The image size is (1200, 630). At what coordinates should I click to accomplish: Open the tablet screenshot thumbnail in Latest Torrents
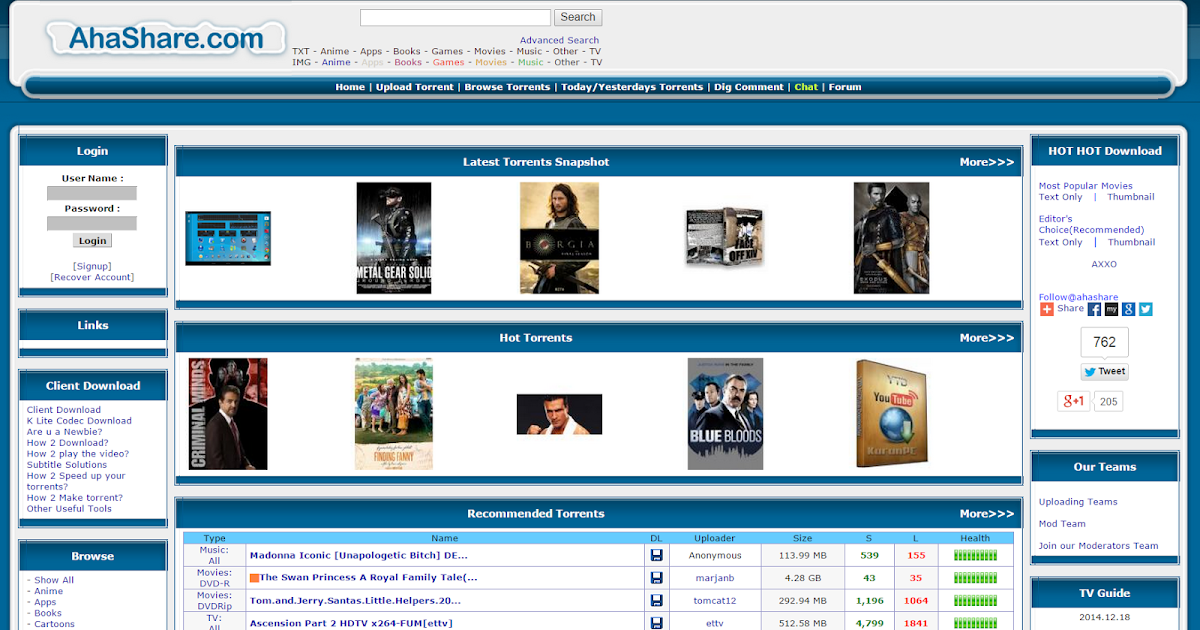228,238
